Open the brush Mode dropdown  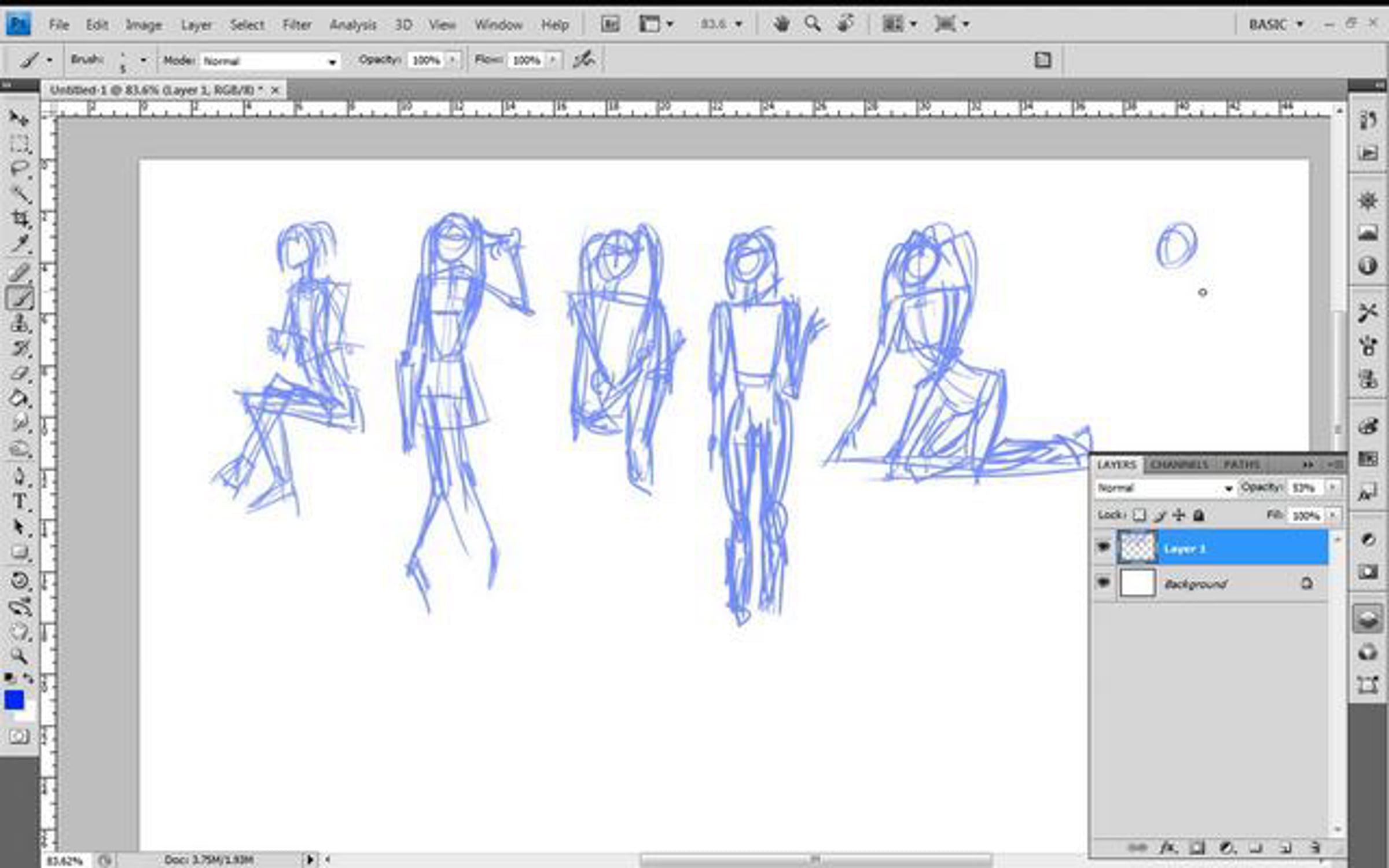point(269,61)
